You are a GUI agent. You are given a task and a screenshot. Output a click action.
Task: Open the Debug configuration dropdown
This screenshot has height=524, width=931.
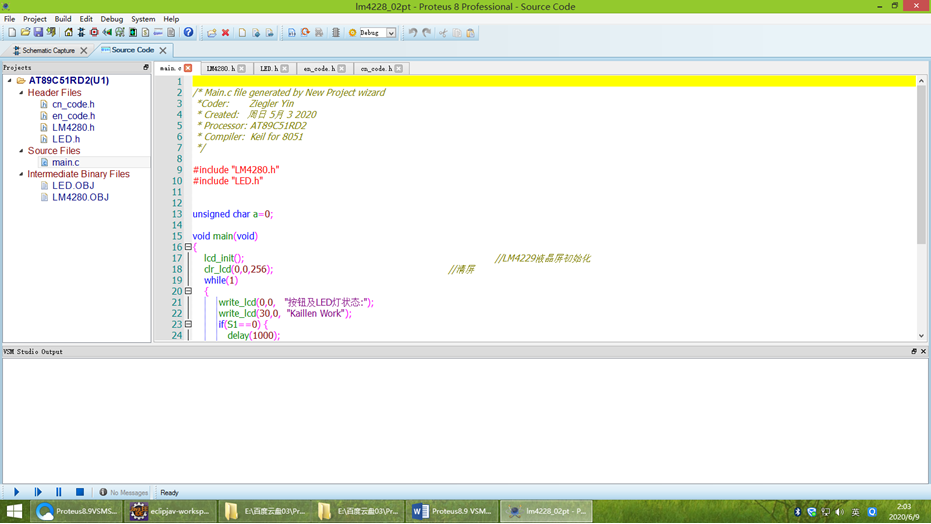tap(391, 33)
